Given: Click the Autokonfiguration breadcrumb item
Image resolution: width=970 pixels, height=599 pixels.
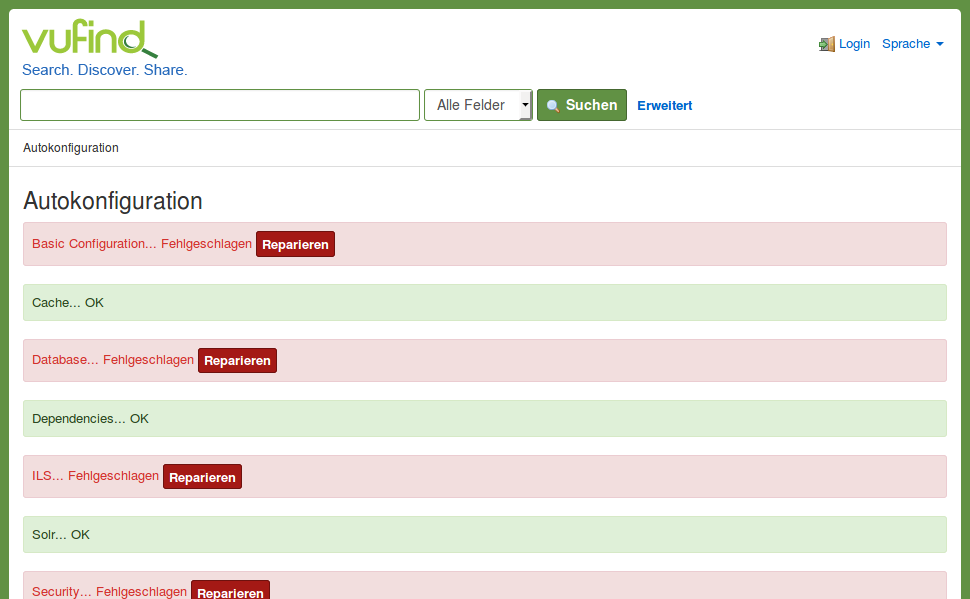Looking at the screenshot, I should point(71,148).
